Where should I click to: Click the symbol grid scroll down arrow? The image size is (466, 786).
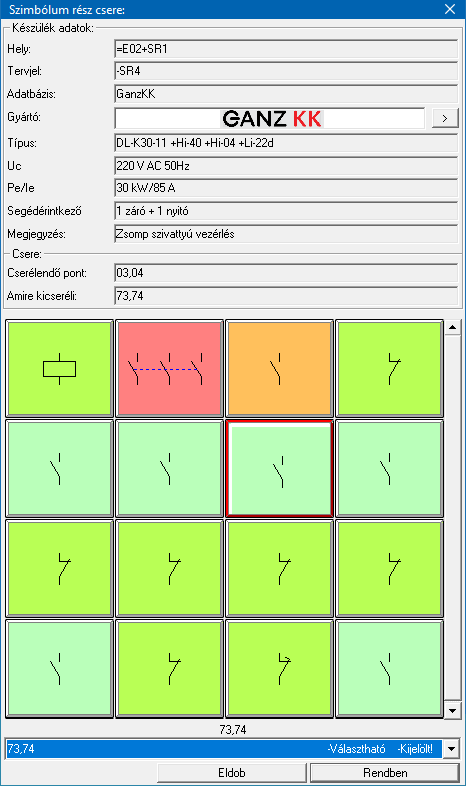click(x=452, y=710)
